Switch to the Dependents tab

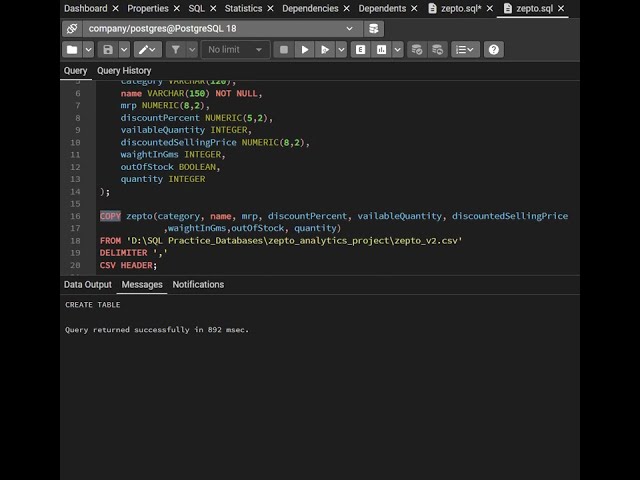(x=382, y=9)
